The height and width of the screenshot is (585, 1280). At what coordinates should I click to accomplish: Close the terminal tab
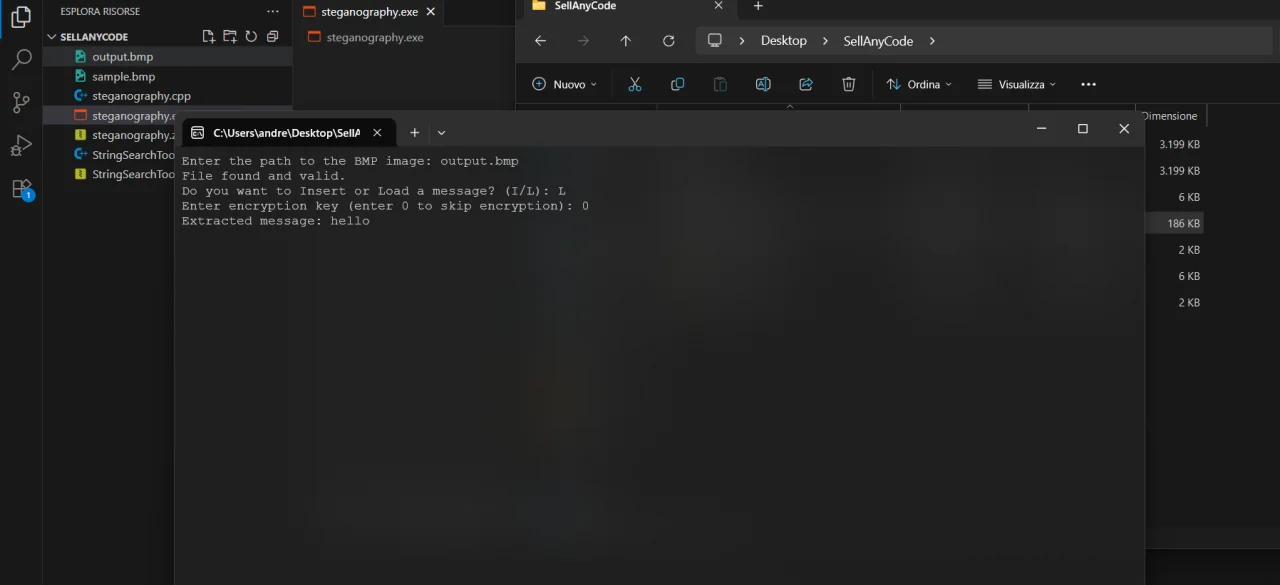(377, 132)
